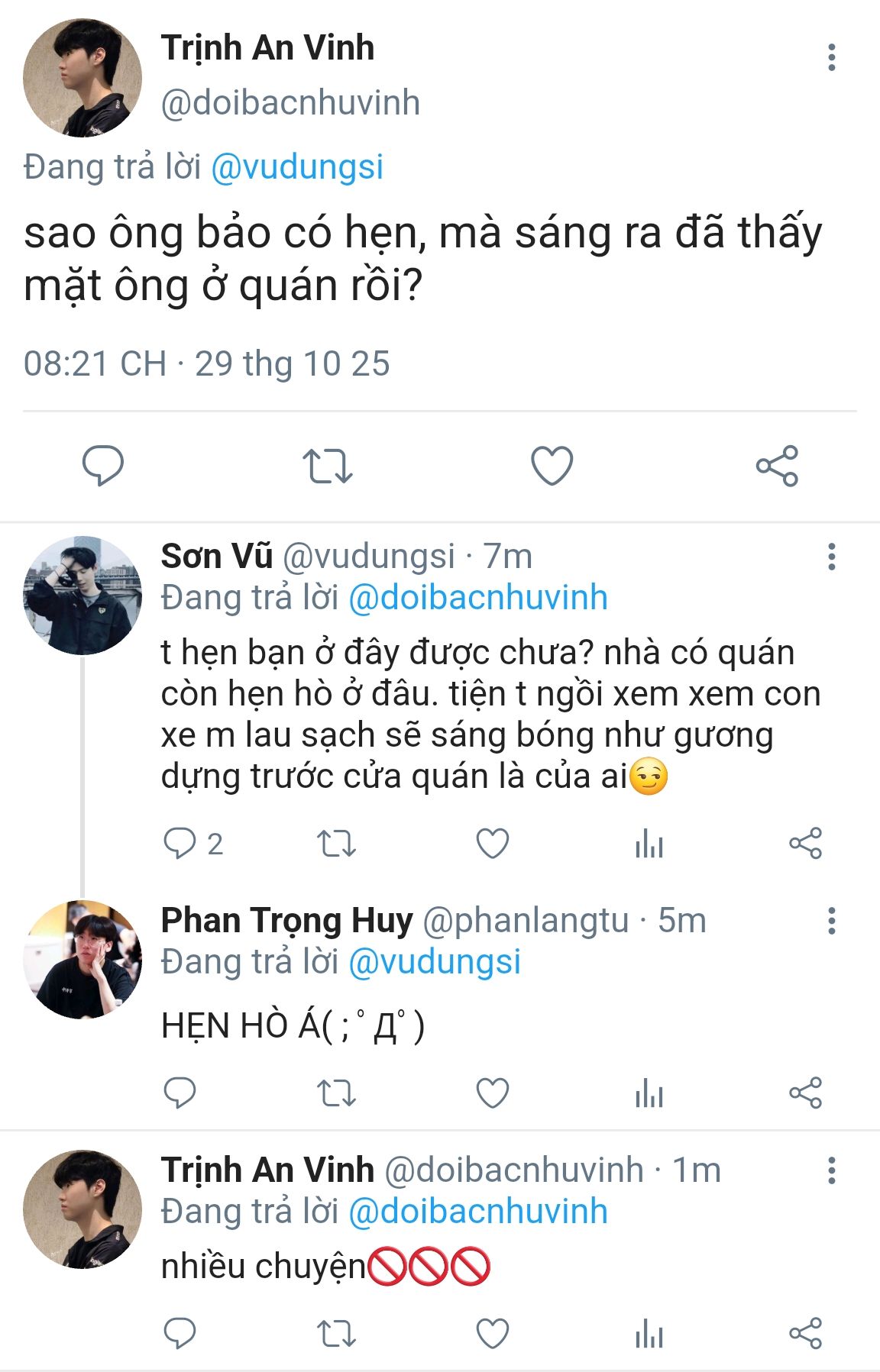Viewport: 880px width, 1372px height.
Task: Retweet the 'nhiều chuyện' reply
Action: 336,1333
